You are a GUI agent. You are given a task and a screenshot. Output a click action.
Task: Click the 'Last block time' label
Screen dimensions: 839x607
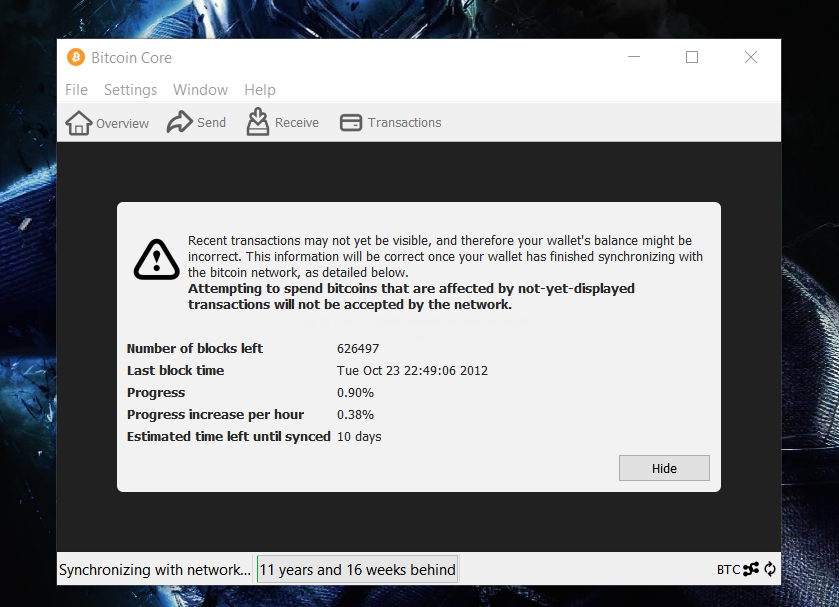click(176, 370)
